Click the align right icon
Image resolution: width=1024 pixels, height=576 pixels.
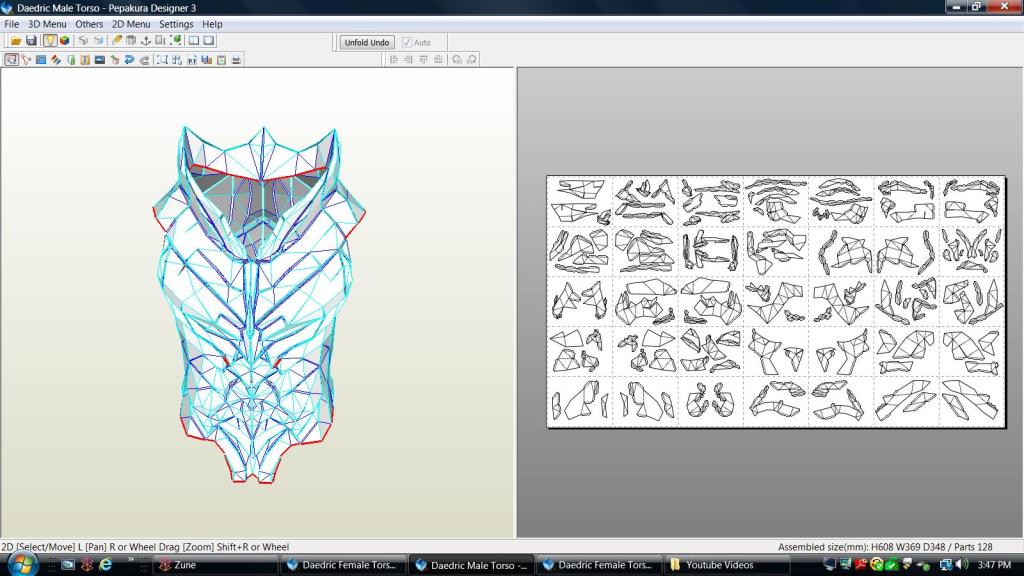point(408,60)
